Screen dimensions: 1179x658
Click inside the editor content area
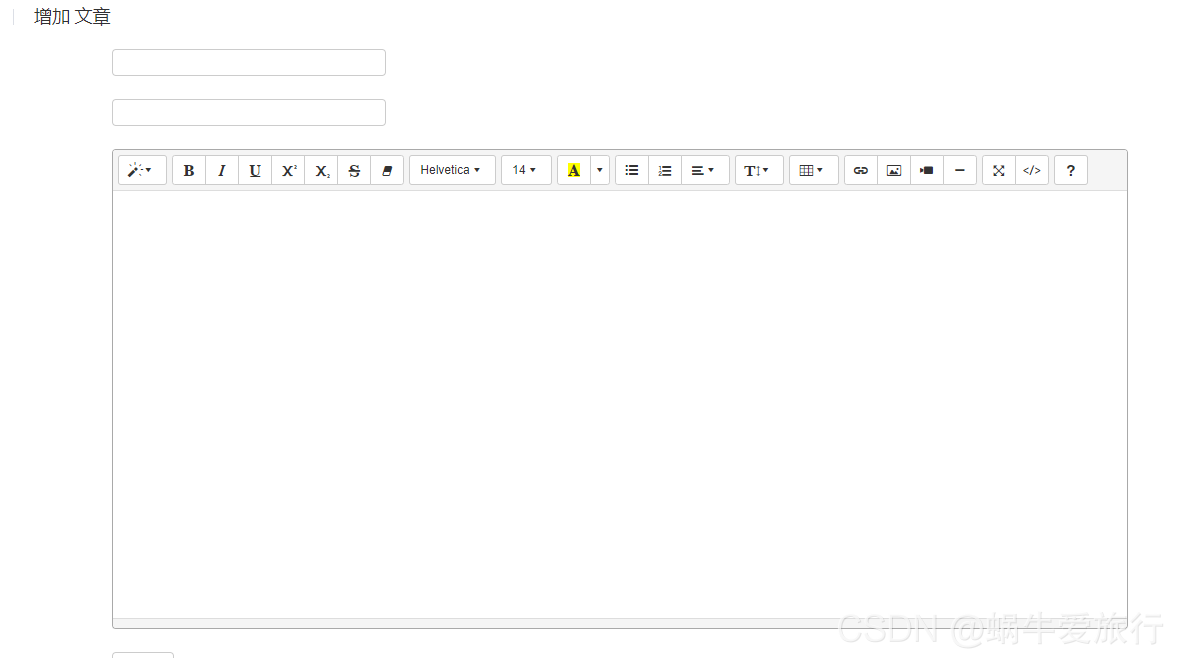point(620,405)
